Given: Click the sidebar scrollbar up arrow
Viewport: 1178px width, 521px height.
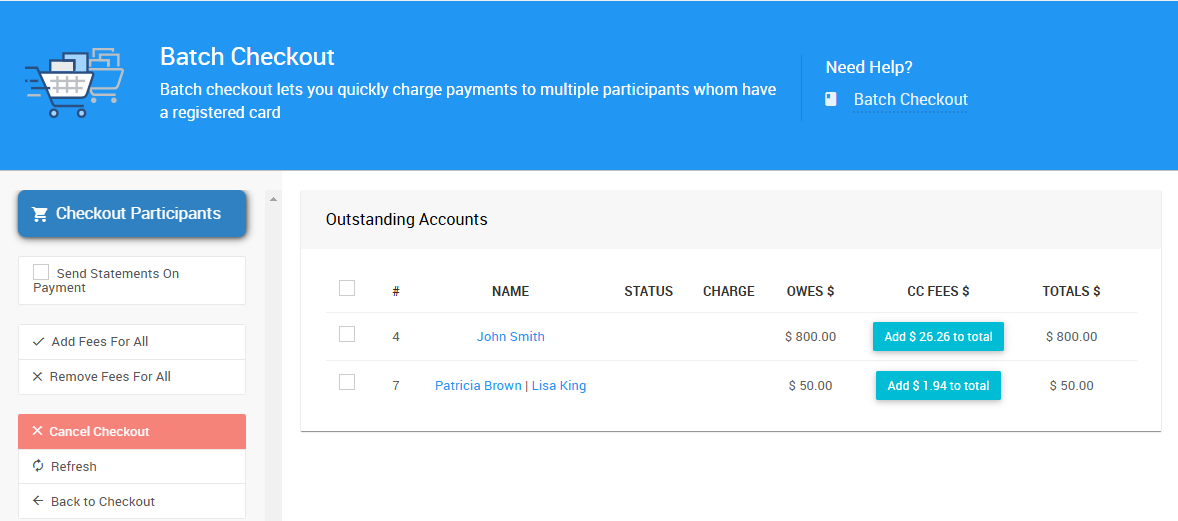Looking at the screenshot, I should click(274, 199).
